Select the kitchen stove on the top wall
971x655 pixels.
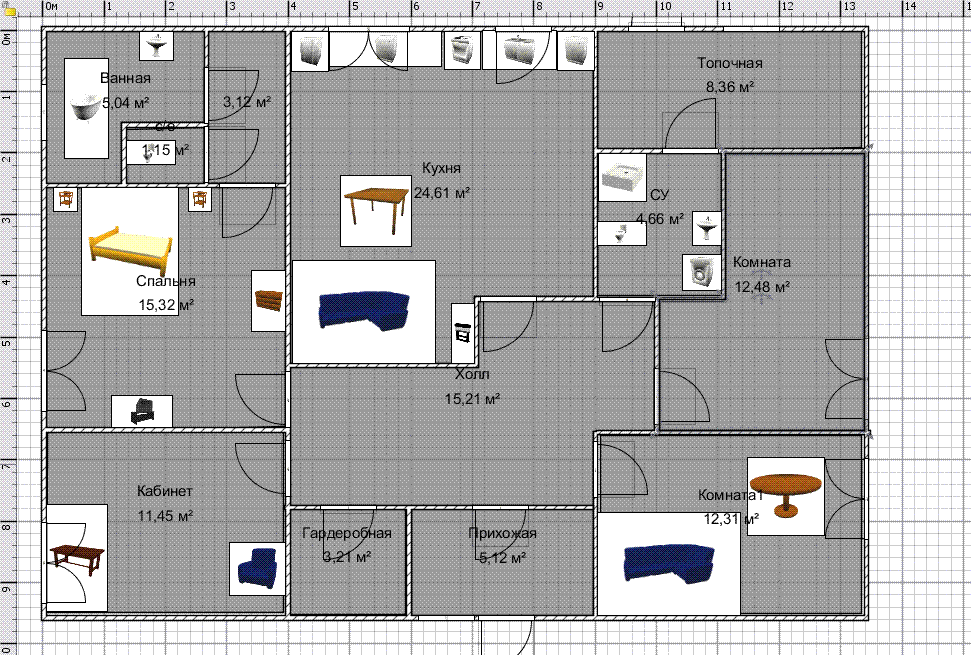463,50
